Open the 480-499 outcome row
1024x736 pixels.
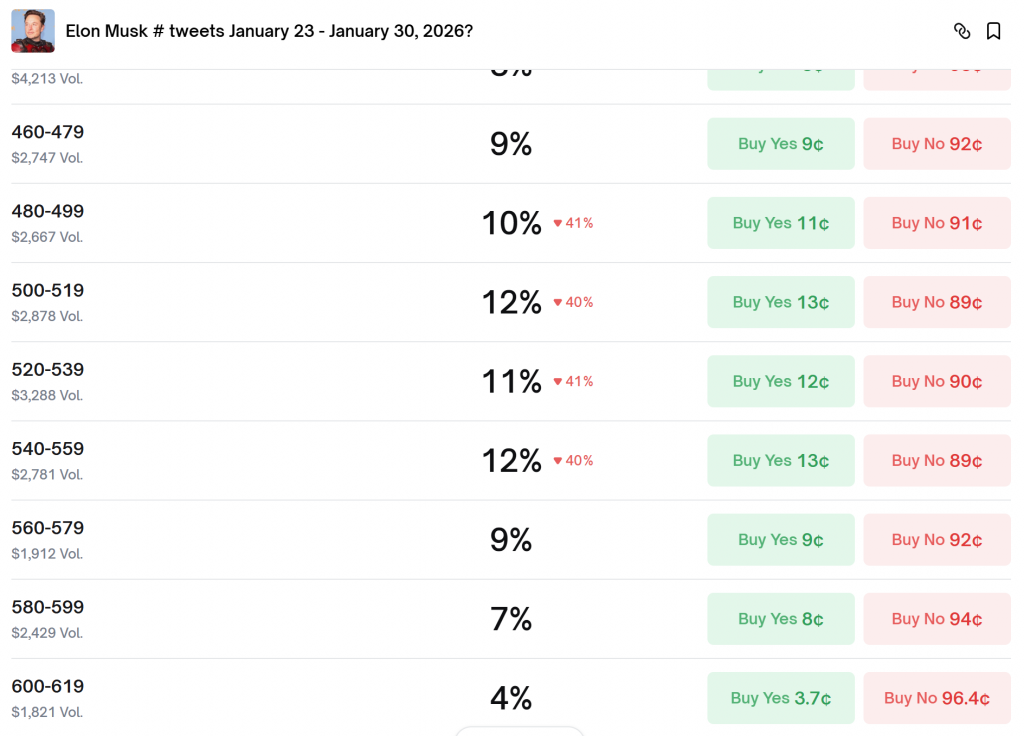300,223
